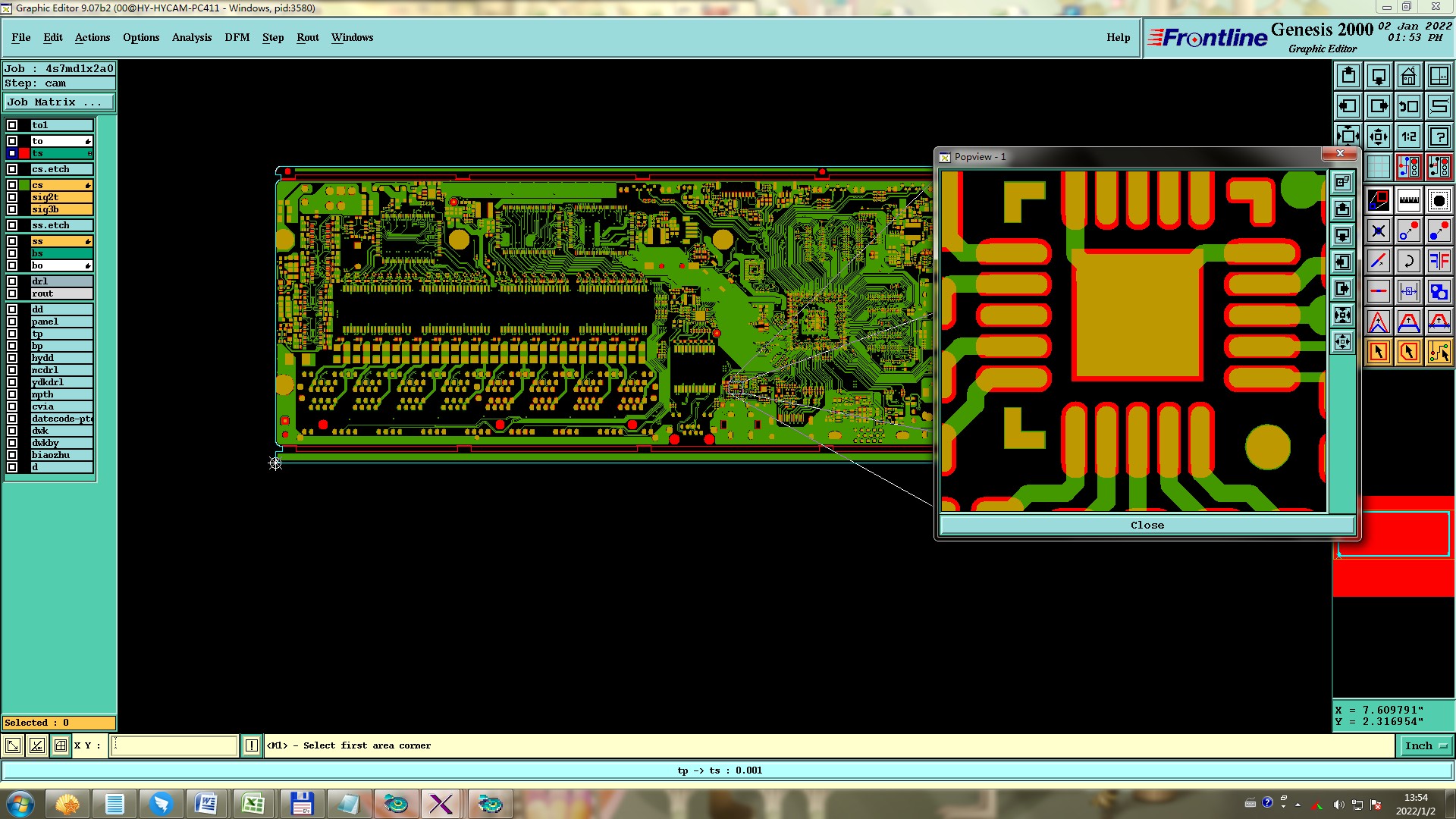The image size is (1456, 819).
Task: Click the 1:2 zoom scale icon
Action: pyautogui.click(x=1408, y=136)
